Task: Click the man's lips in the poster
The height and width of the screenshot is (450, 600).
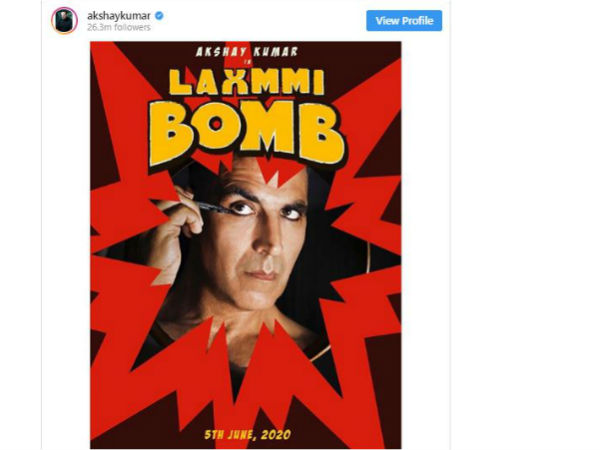Action: pyautogui.click(x=262, y=275)
